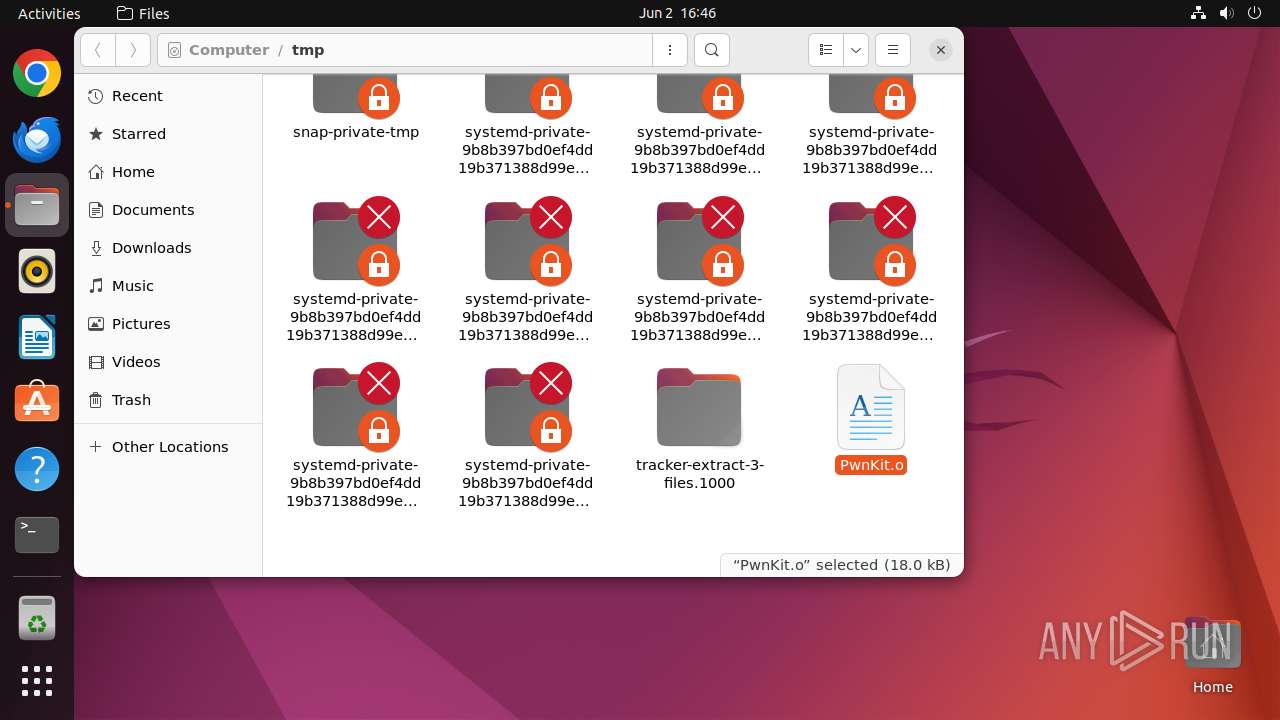1280x720 pixels.
Task: Go forward with the right arrow button
Action: tap(133, 50)
